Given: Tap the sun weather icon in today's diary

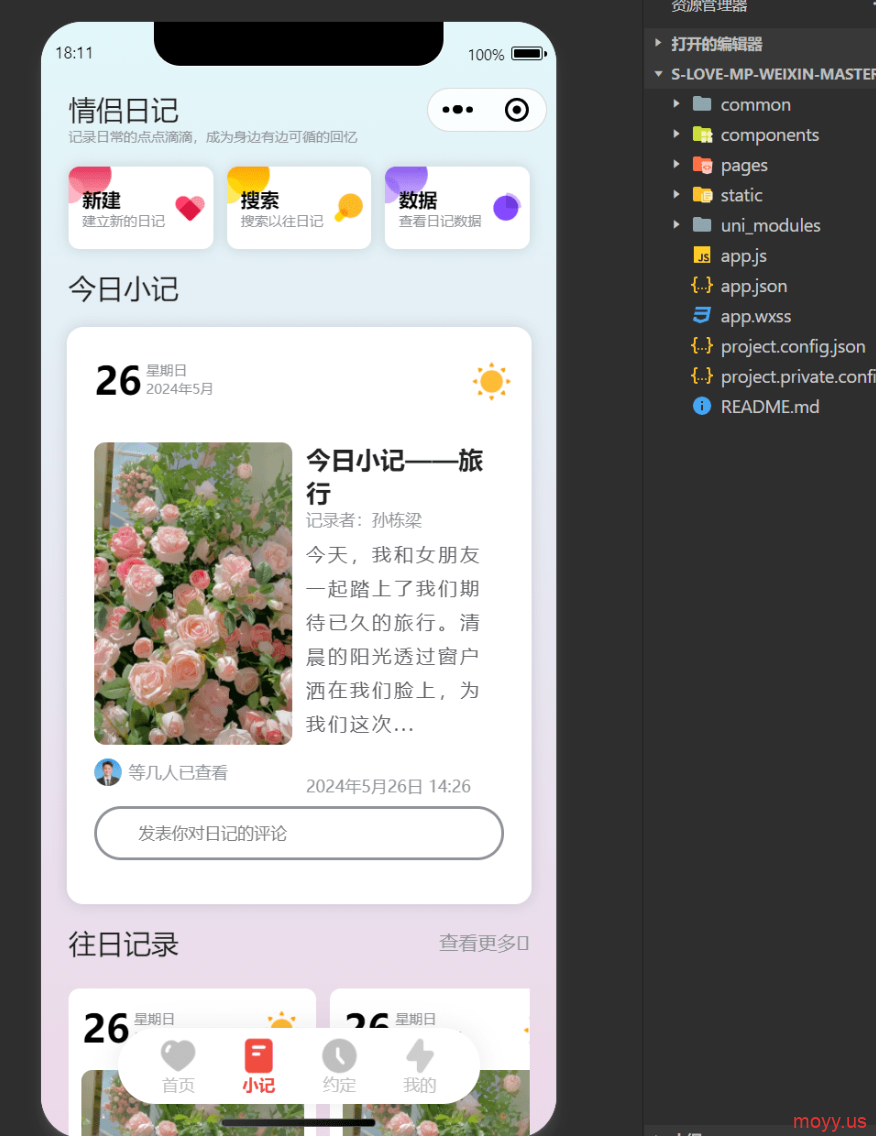Looking at the screenshot, I should (x=491, y=381).
